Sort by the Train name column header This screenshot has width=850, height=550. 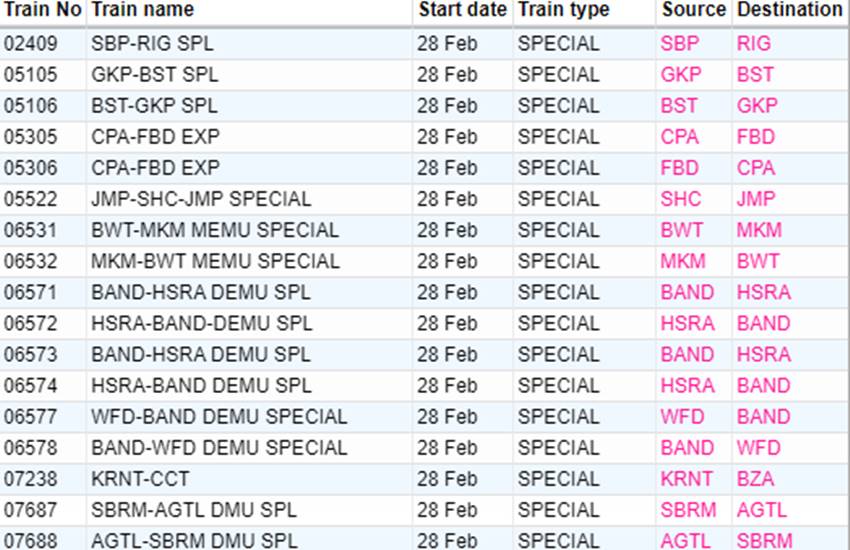(x=143, y=9)
